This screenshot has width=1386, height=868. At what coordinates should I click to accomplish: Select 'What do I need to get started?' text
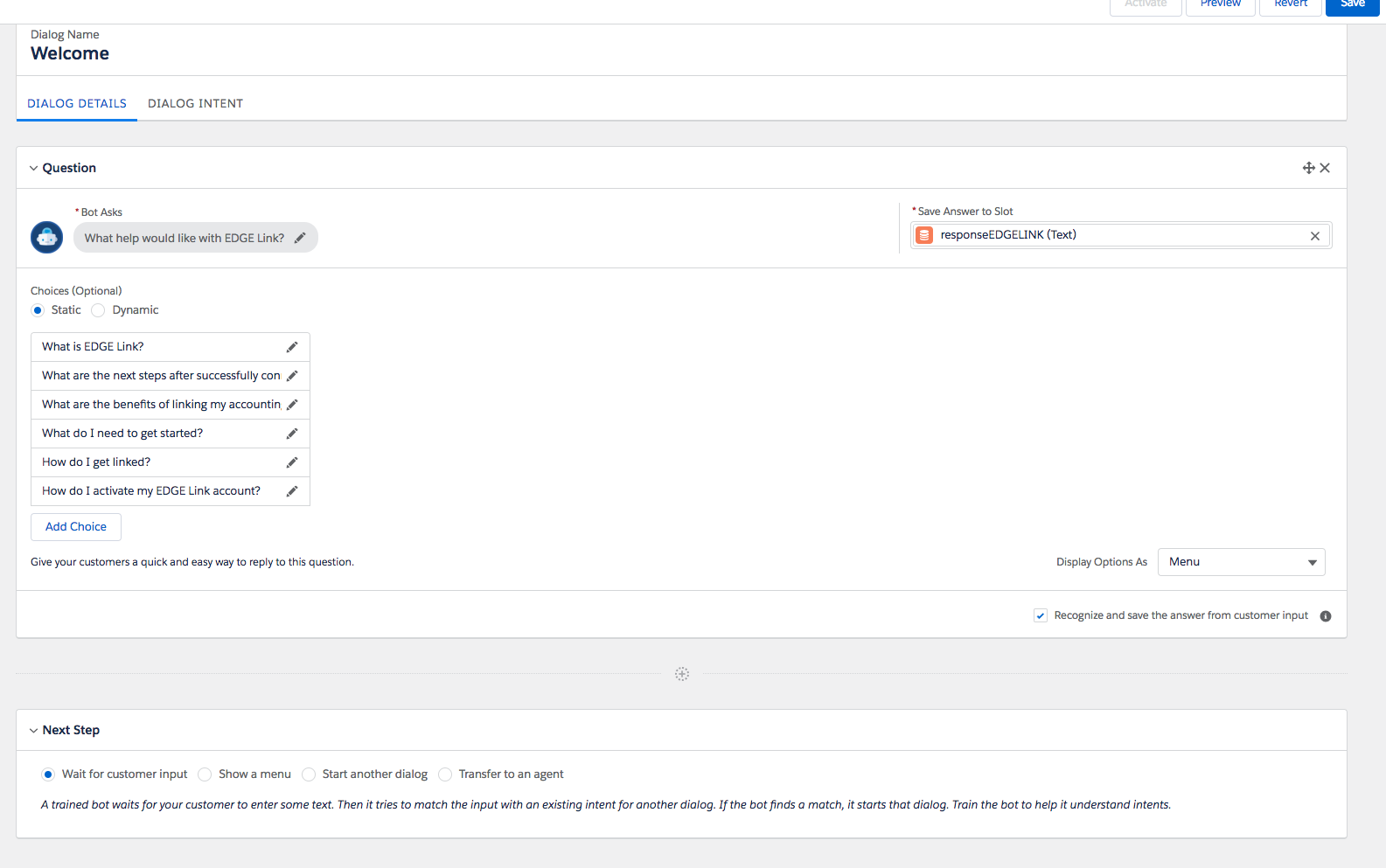click(x=122, y=434)
